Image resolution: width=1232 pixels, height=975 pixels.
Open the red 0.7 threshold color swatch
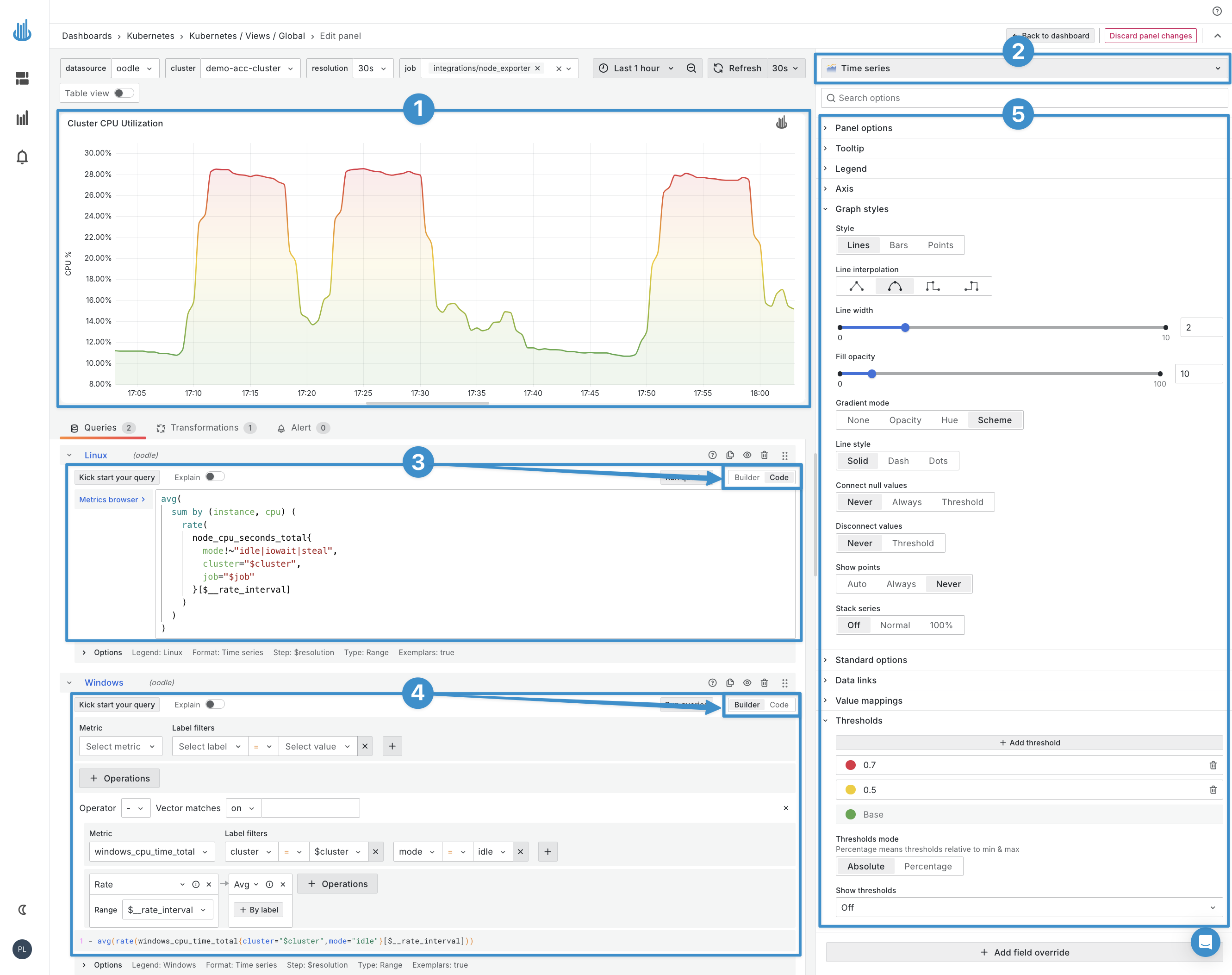850,765
